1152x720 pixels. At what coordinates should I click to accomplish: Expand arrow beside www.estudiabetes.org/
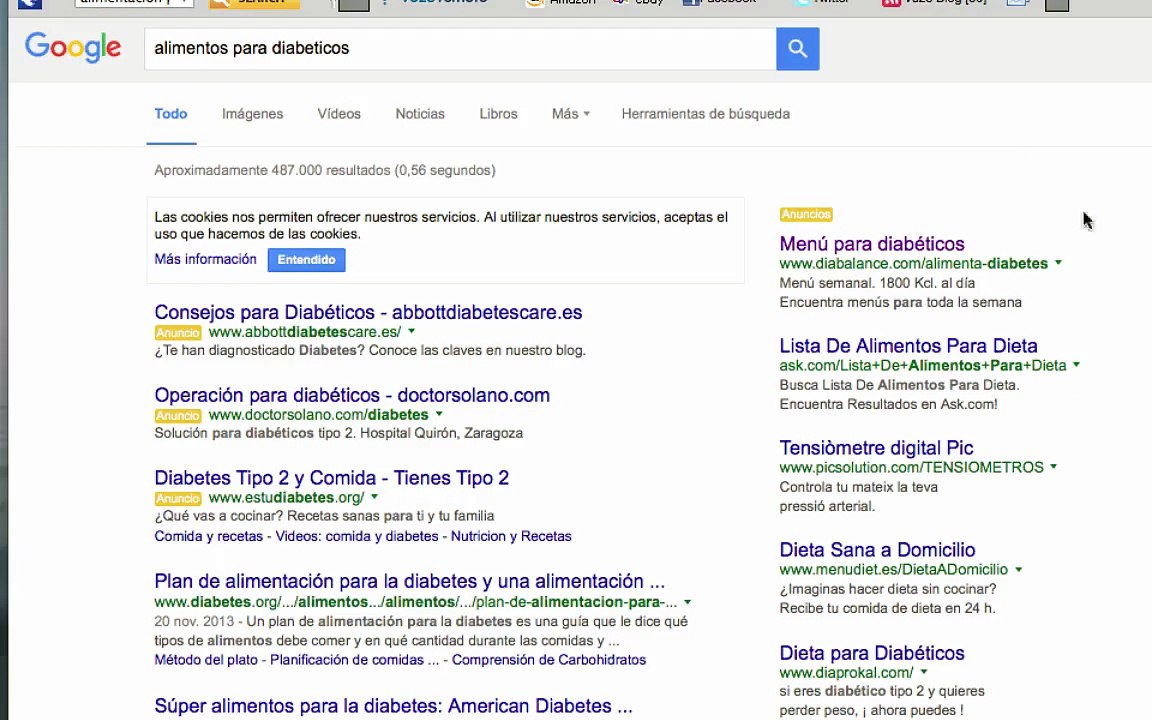[x=374, y=497]
